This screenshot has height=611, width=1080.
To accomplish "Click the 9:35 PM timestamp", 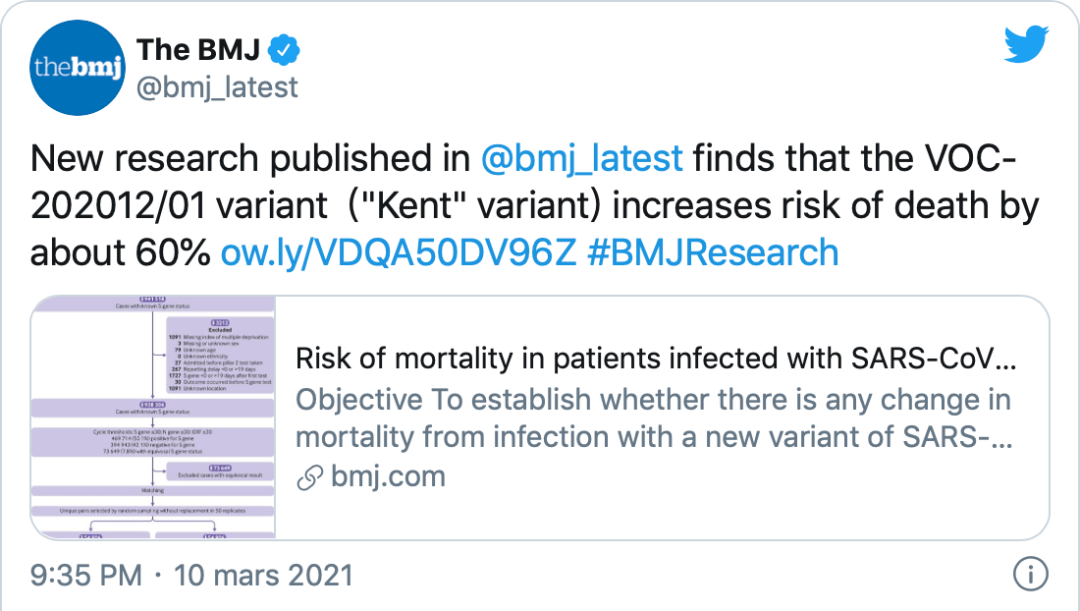I will click(x=87, y=575).
